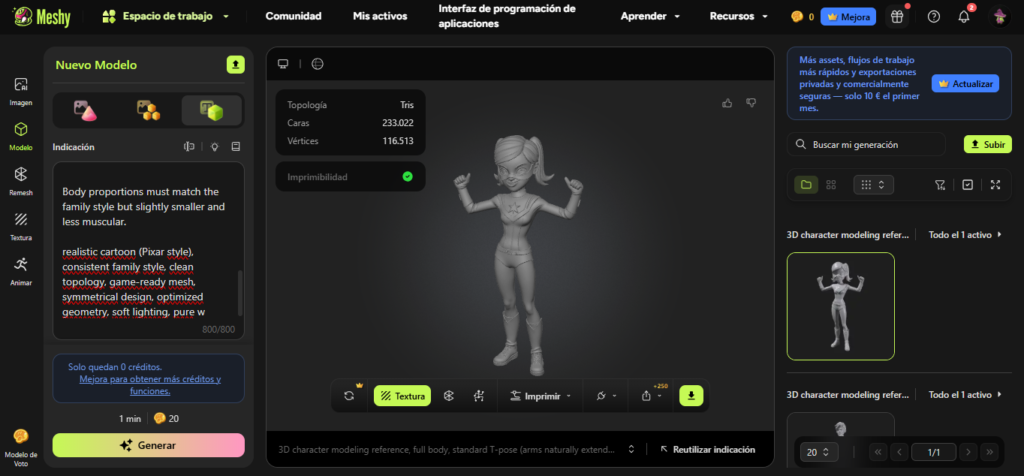Click the green download button in viewport toolbar

pos(692,396)
